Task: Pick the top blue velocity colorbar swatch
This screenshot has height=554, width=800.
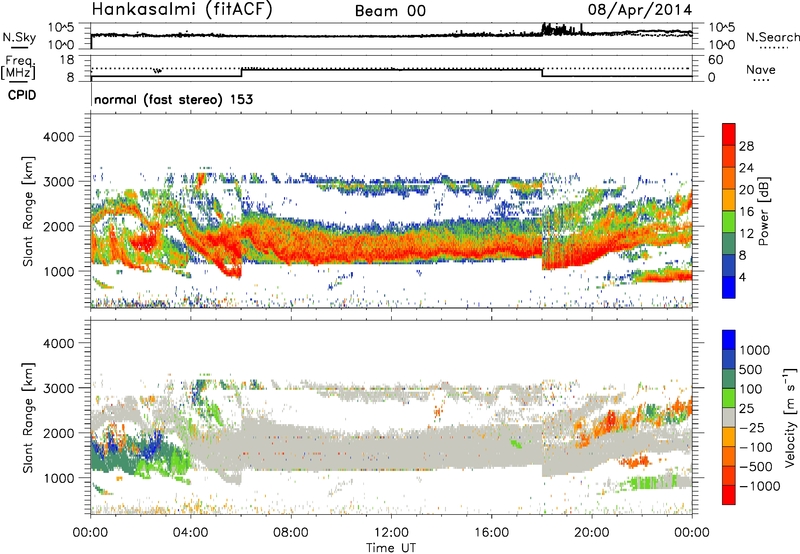Action: (x=729, y=340)
